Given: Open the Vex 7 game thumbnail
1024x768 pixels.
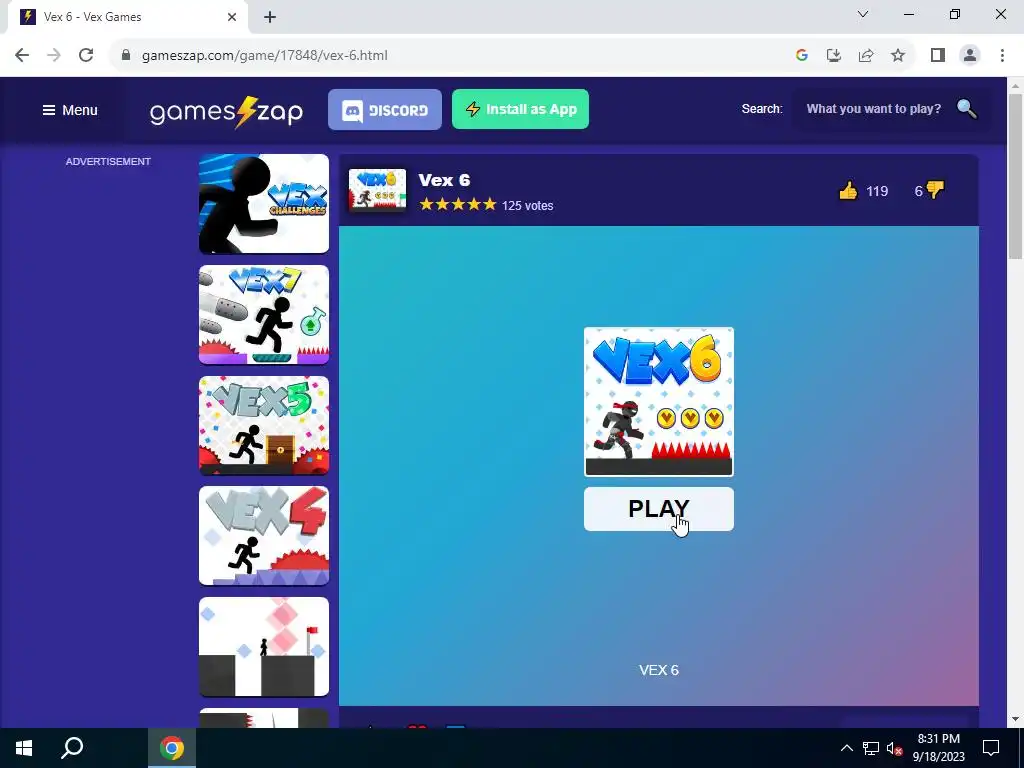Looking at the screenshot, I should (264, 314).
